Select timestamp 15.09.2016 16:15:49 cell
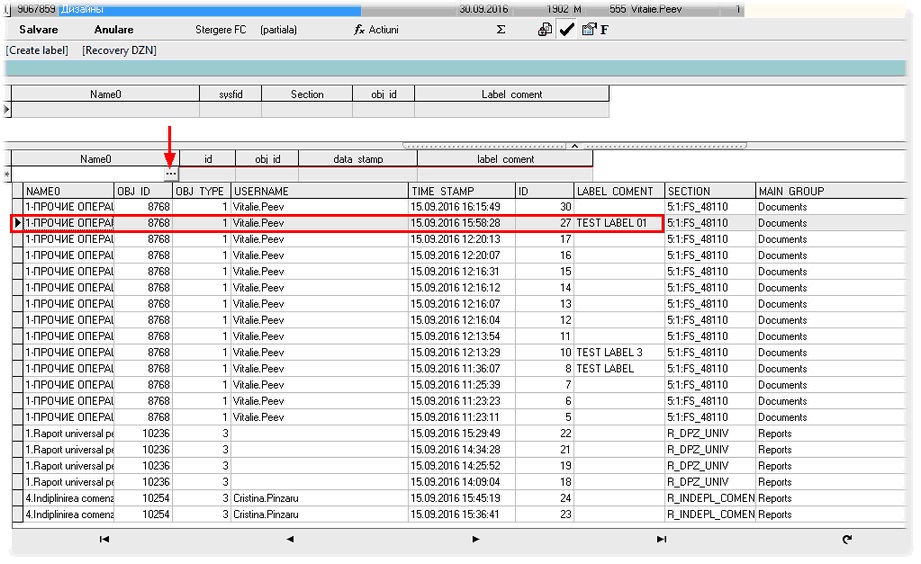Screen dimensions: 921x564 tap(462, 207)
